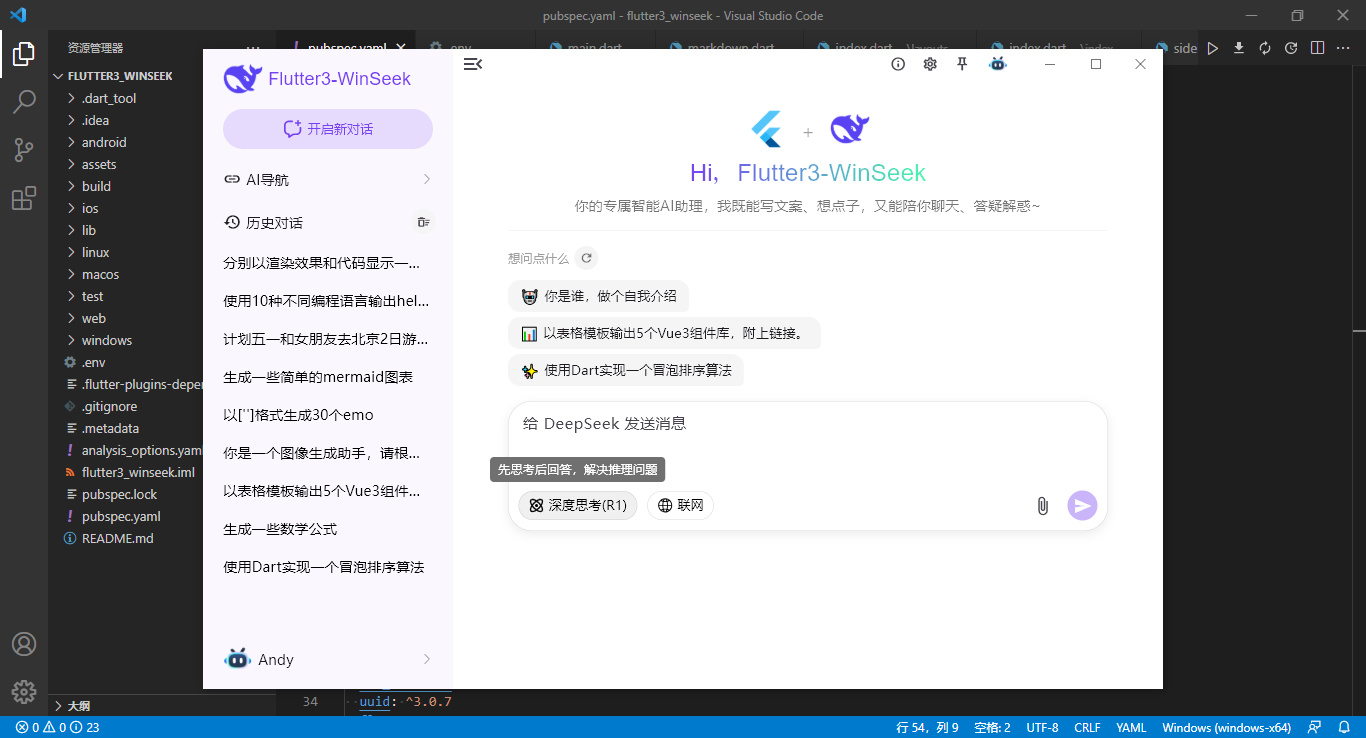1366x738 pixels.
Task: Switch to the pubspec.yaml editor tab
Action: [347, 48]
